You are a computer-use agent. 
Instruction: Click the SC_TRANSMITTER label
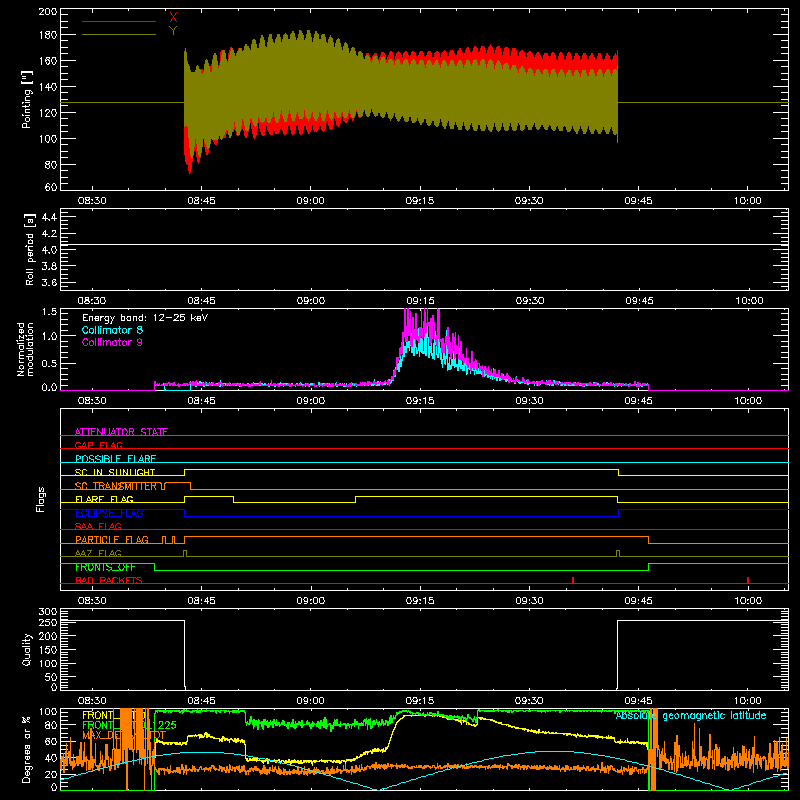(x=116, y=486)
